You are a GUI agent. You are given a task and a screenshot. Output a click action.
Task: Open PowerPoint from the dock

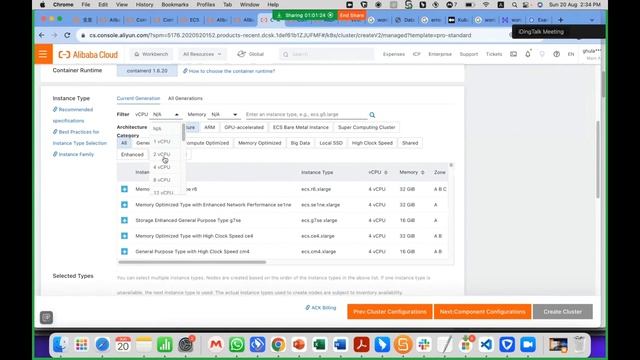[299, 344]
